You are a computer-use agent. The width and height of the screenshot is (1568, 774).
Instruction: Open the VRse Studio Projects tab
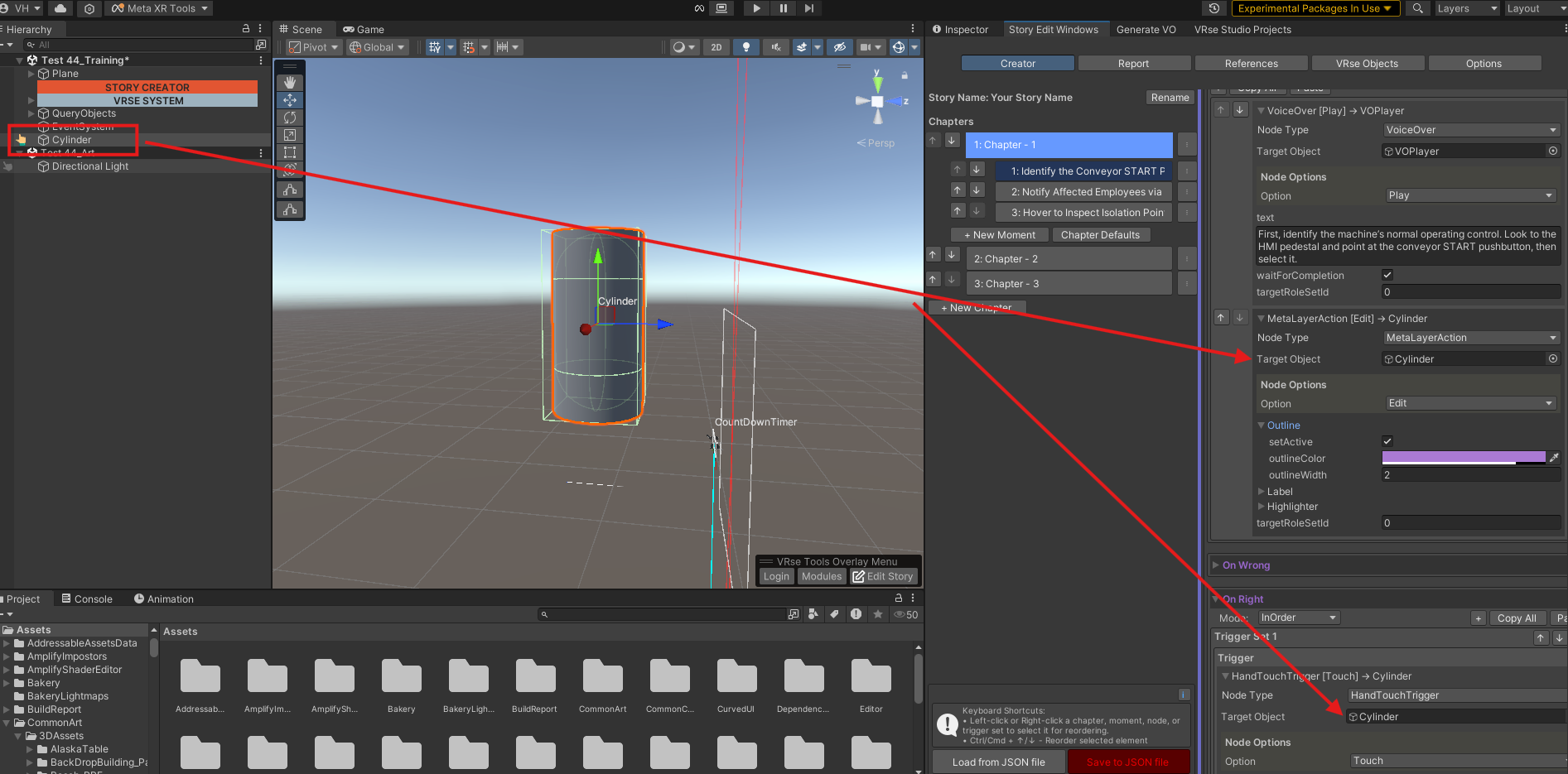pos(1242,29)
